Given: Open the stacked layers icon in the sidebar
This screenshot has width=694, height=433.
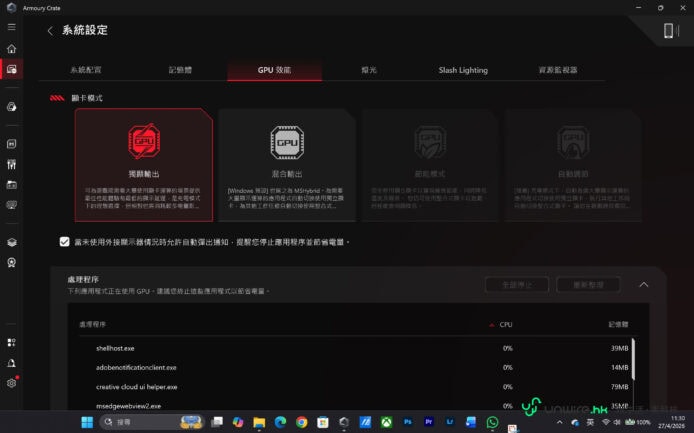Looking at the screenshot, I should (x=12, y=242).
